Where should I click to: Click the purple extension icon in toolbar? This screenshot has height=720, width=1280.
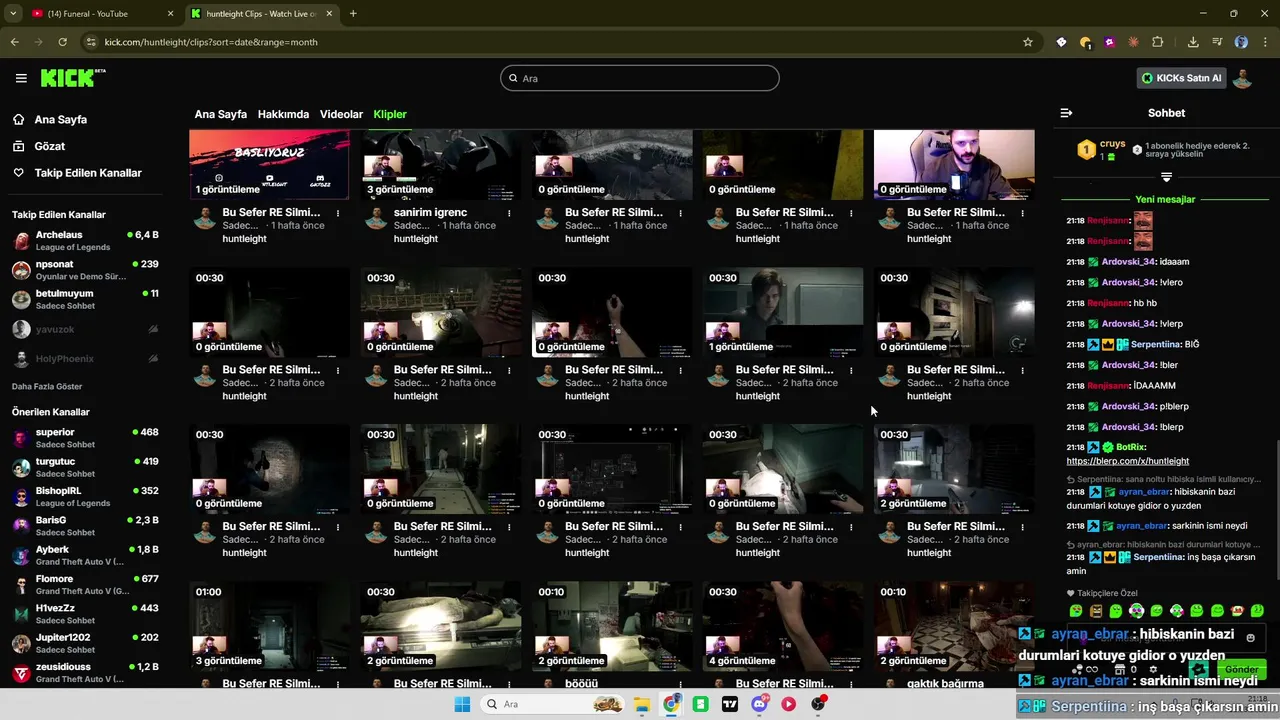1109,42
